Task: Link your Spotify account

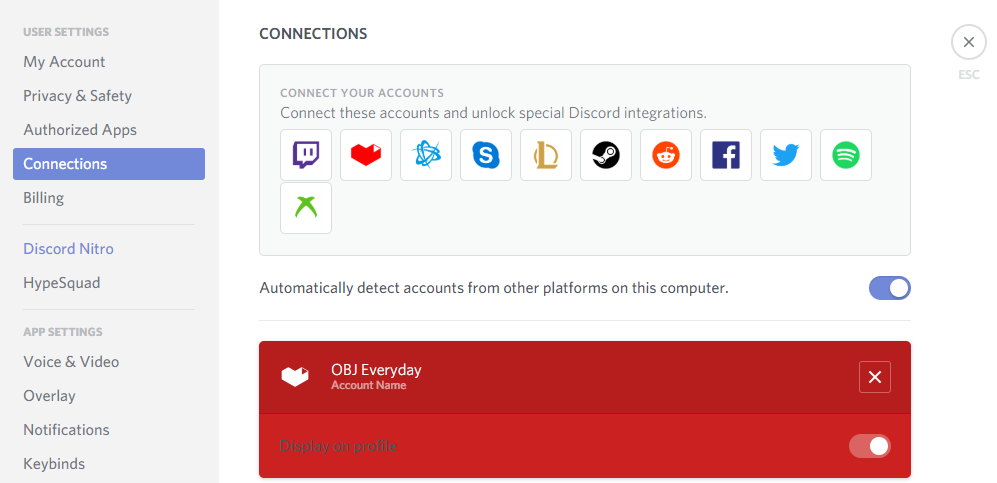Action: coord(846,155)
